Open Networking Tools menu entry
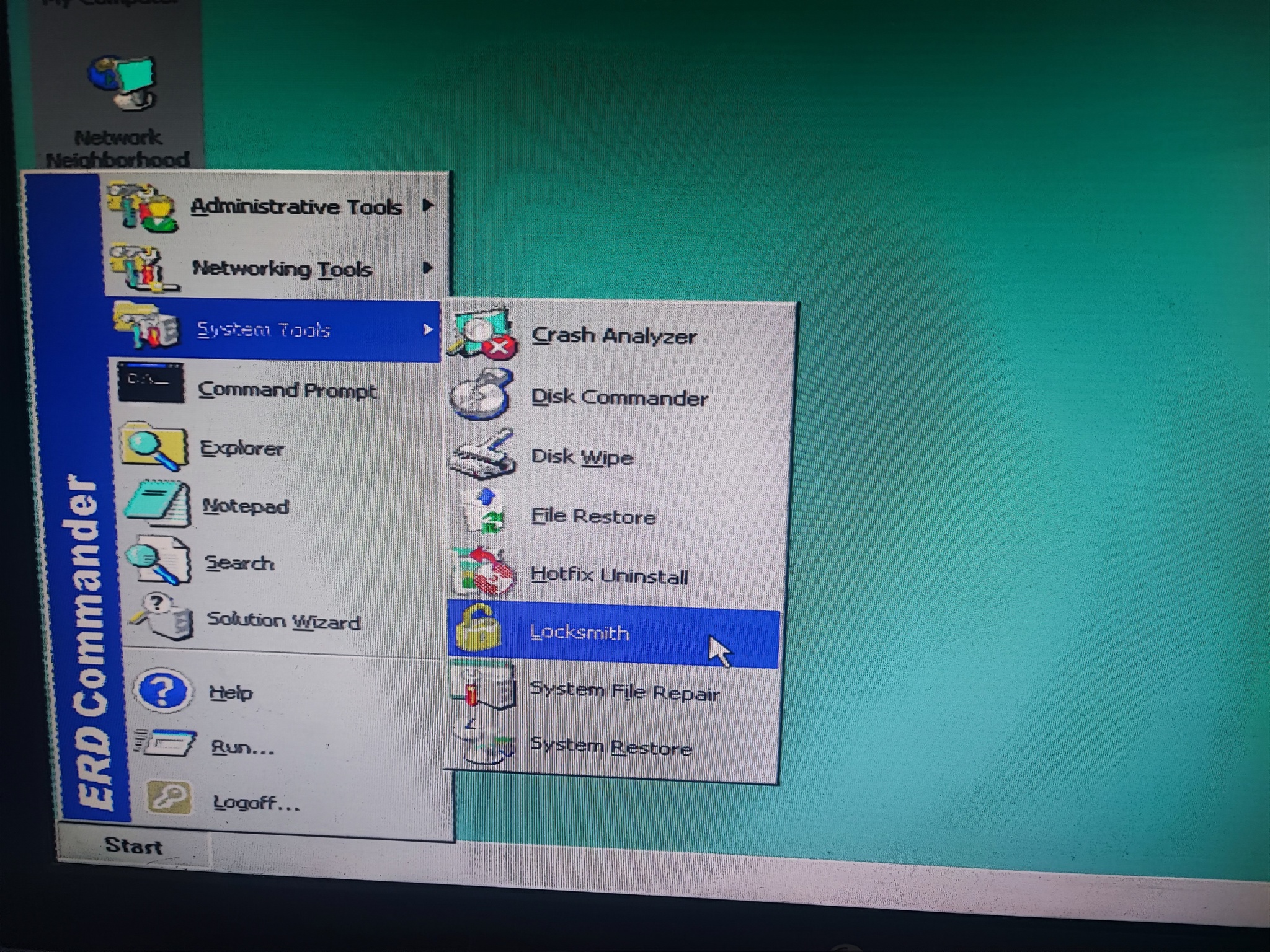 pyautogui.click(x=276, y=268)
